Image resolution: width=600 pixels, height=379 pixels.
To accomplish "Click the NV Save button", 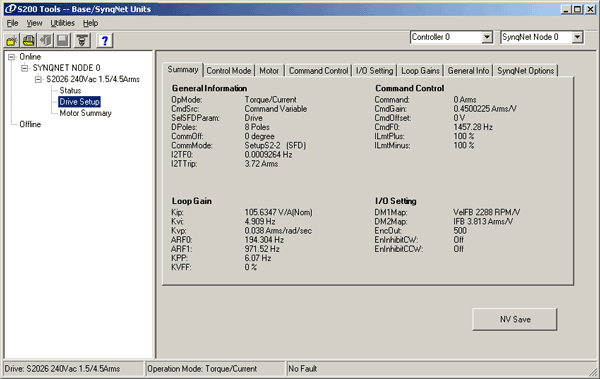I will coord(515,320).
